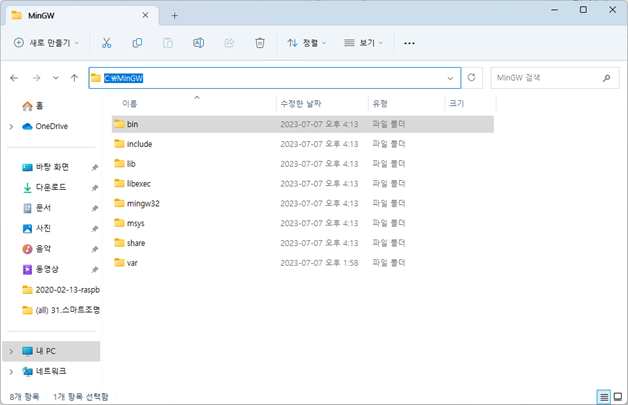
Task: Select the libexec folder
Action: [x=302, y=183]
